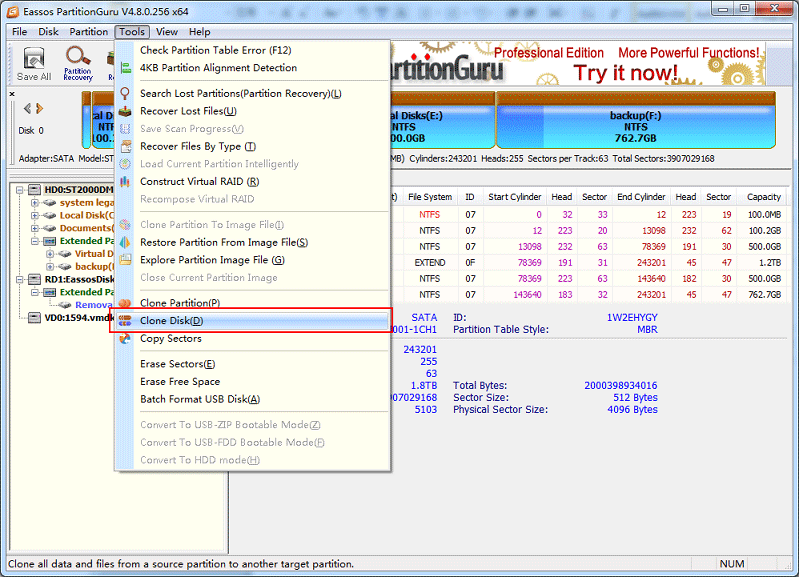This screenshot has height=577, width=799.
Task: Open the Partition Recovery toolbar tool
Action: [78, 64]
